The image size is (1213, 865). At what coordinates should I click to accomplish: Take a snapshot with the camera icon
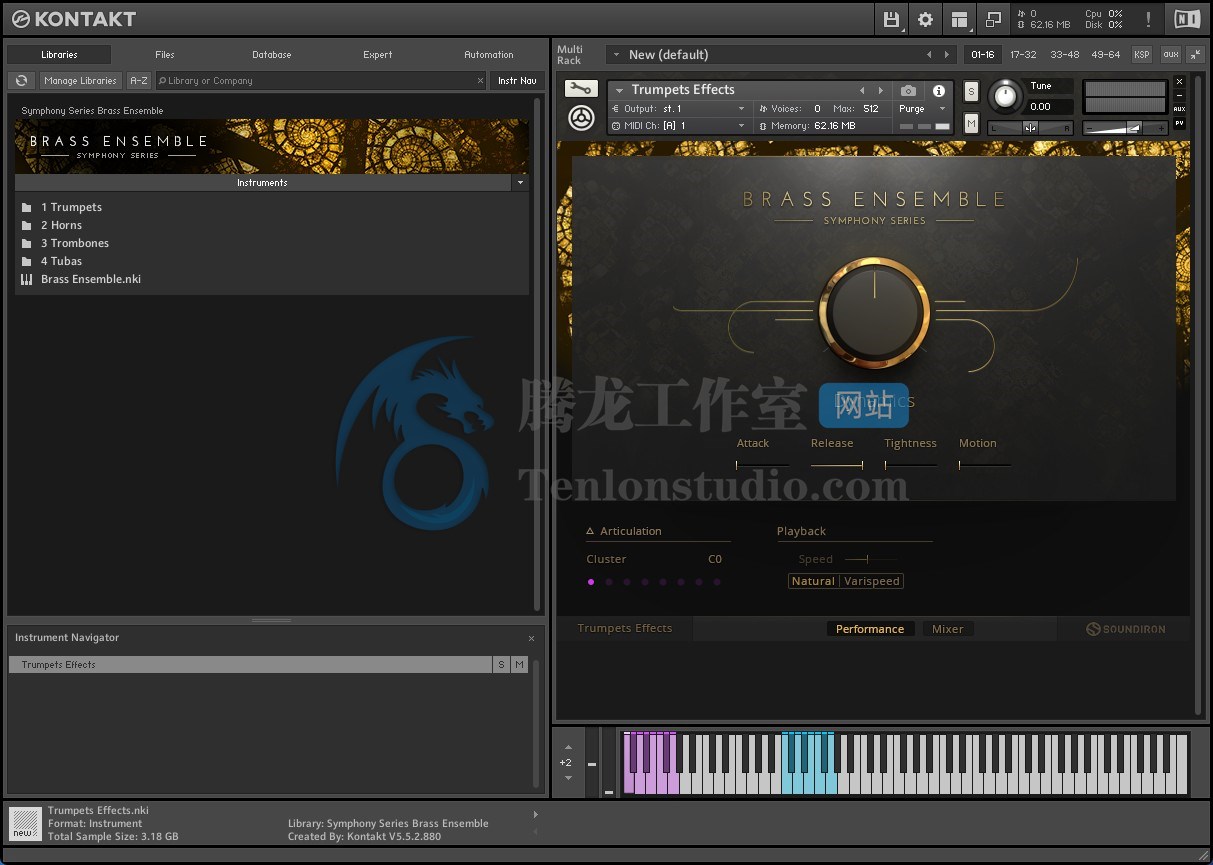(x=908, y=91)
